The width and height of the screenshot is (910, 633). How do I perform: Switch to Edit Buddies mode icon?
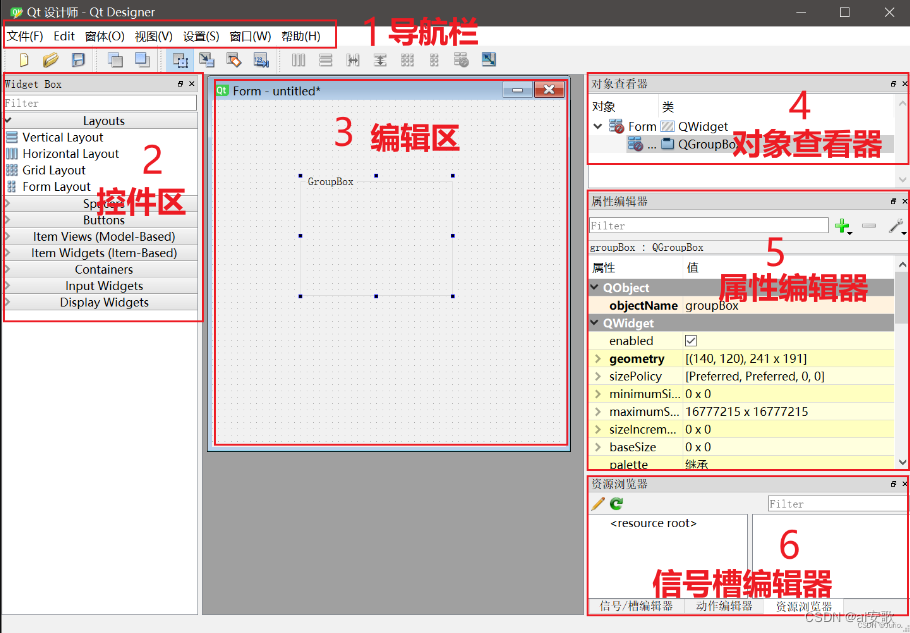tap(233, 60)
